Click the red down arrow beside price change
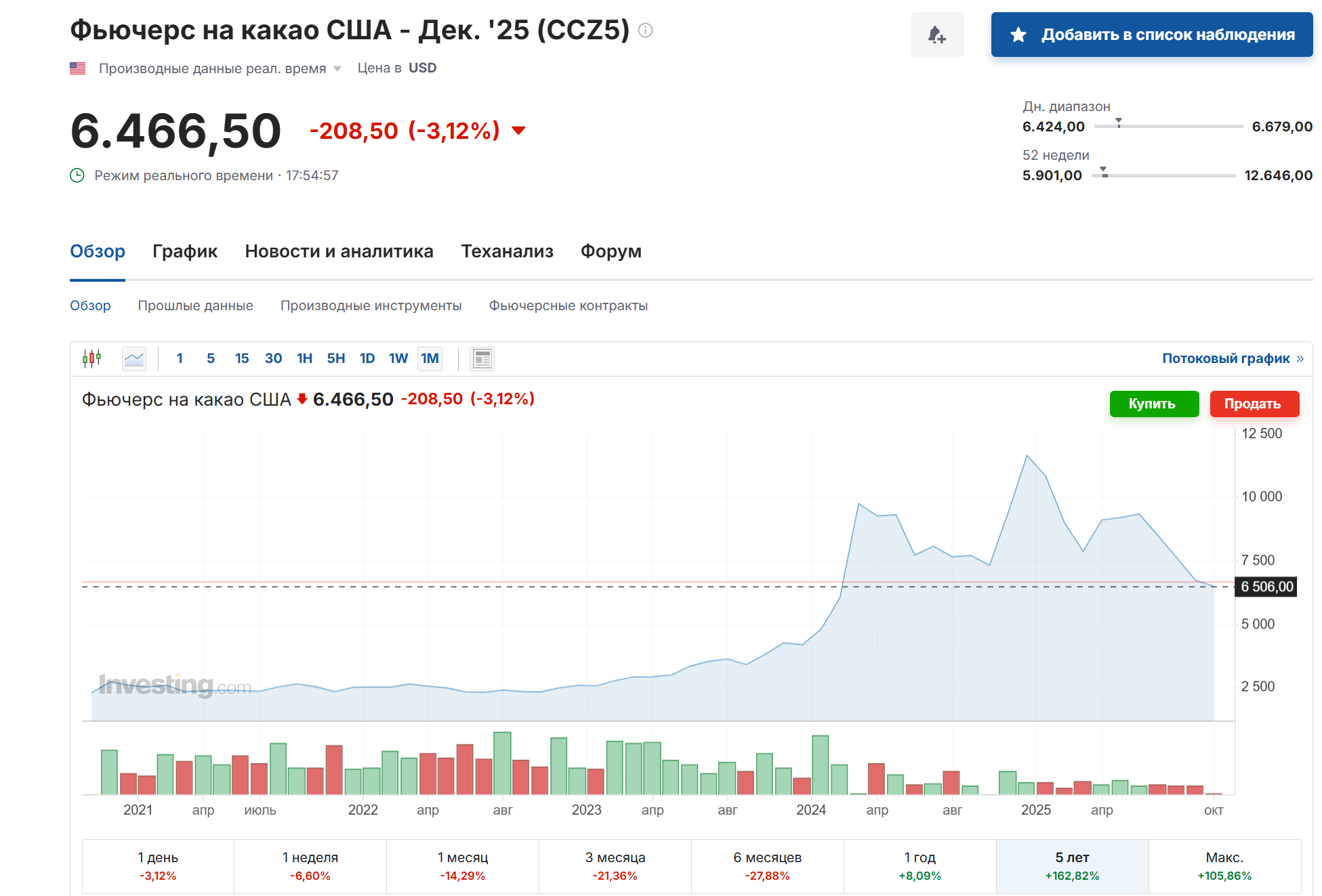The width and height of the screenshot is (1322, 896). [x=518, y=131]
